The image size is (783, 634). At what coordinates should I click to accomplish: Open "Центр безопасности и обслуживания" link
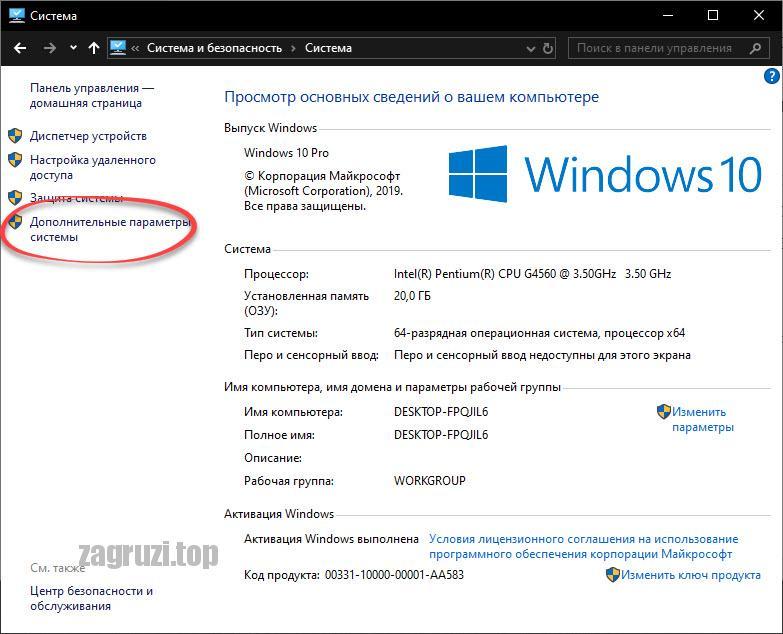[91, 598]
